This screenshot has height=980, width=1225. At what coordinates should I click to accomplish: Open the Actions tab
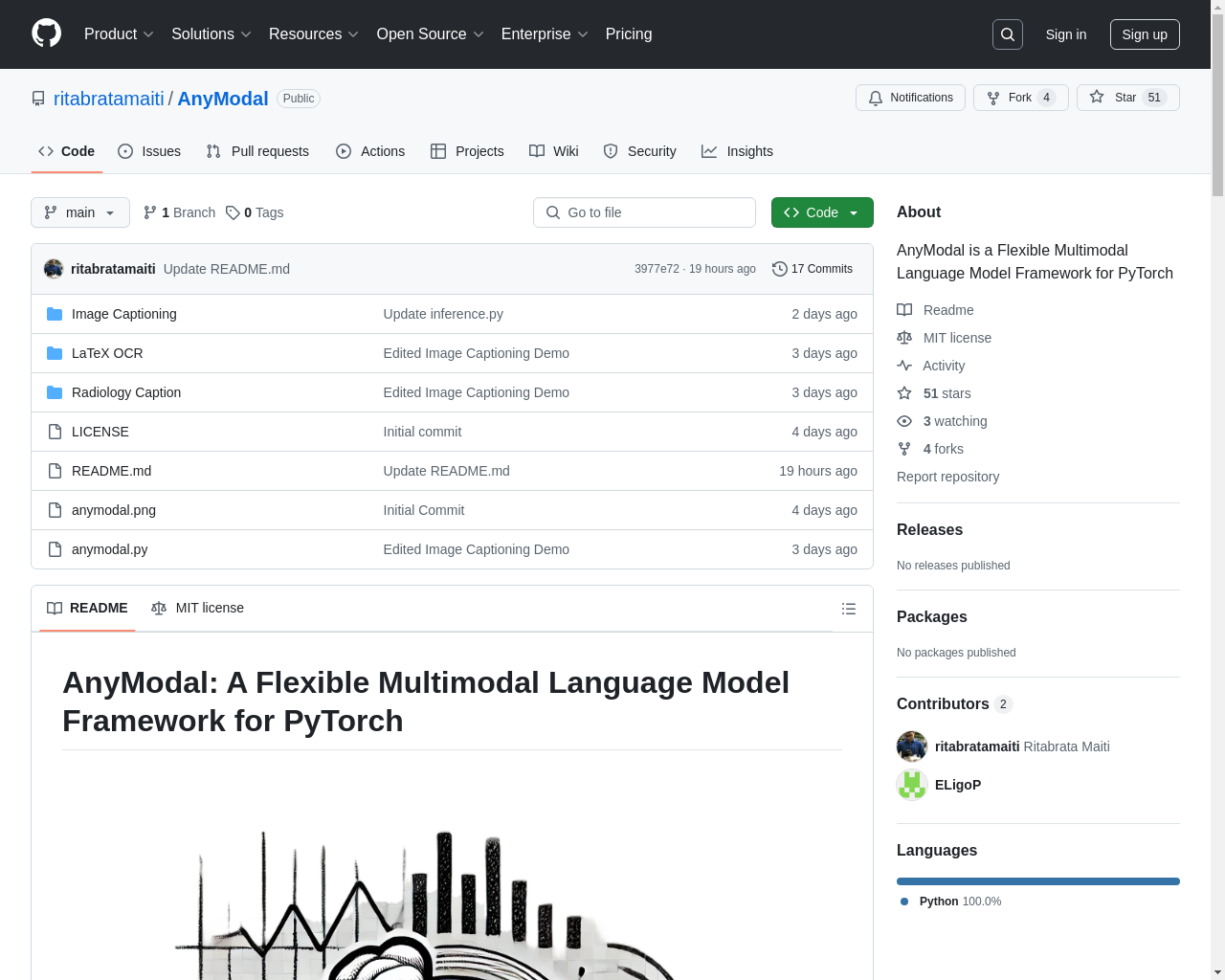pyautogui.click(x=370, y=151)
